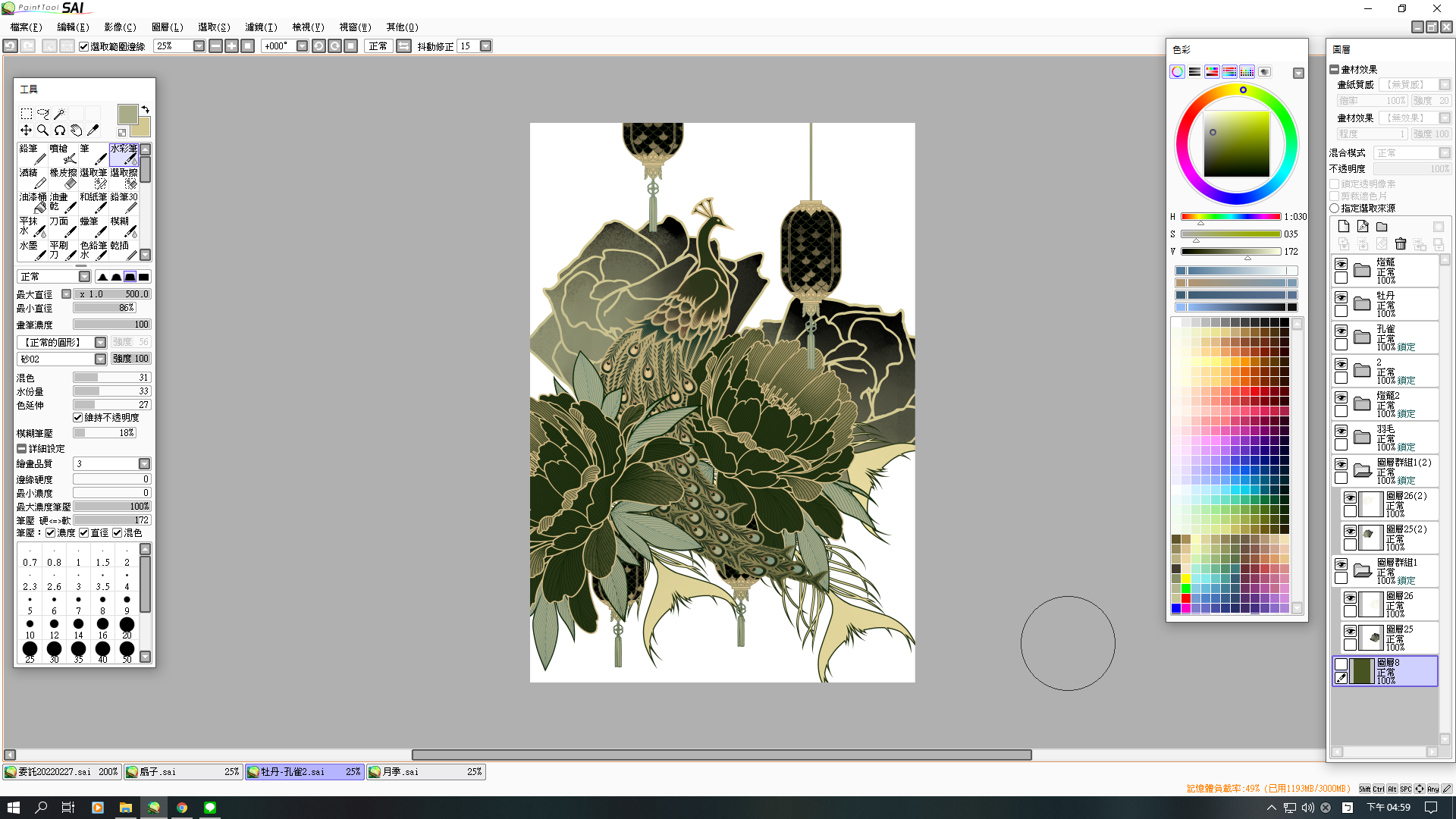1456x819 pixels.
Task: Select 指定選取來源 radio button
Action: click(1334, 209)
